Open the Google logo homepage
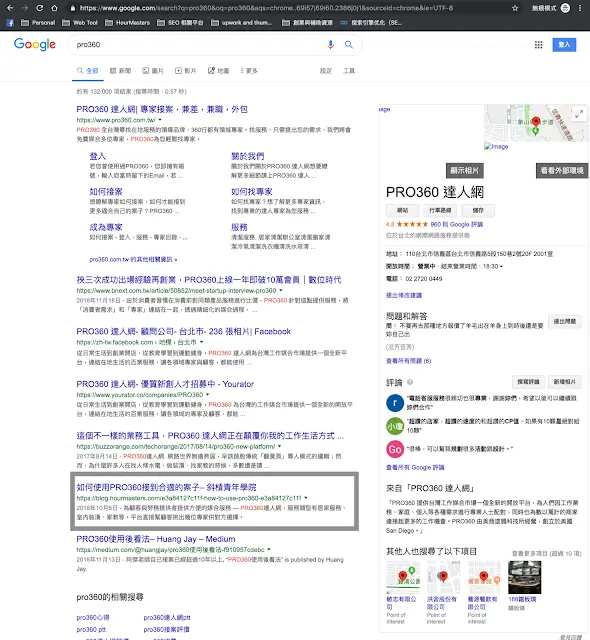590x640 pixels. coord(34,44)
